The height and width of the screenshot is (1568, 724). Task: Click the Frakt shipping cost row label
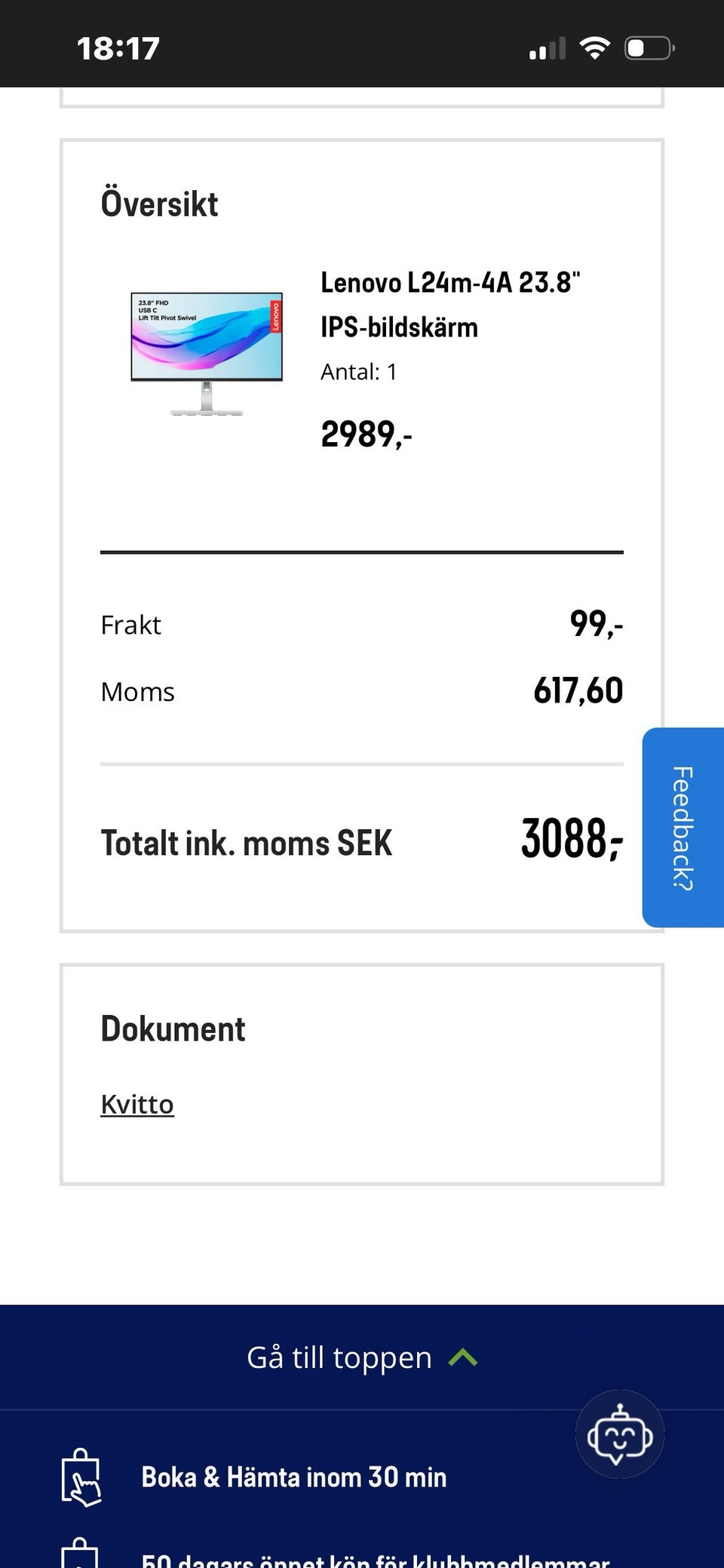(130, 625)
